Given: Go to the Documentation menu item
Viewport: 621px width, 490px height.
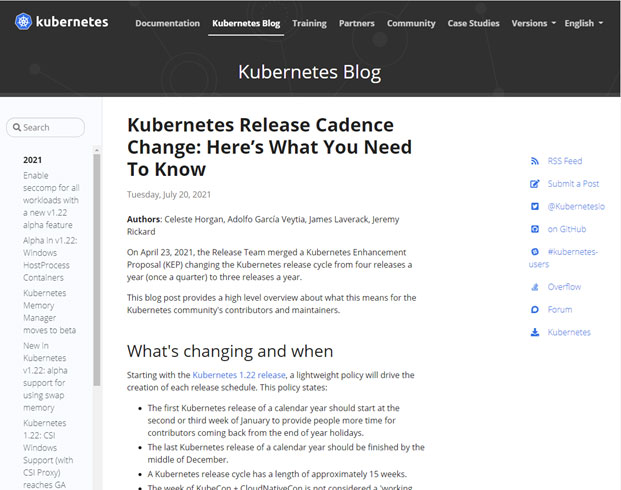Looking at the screenshot, I should [x=167, y=23].
